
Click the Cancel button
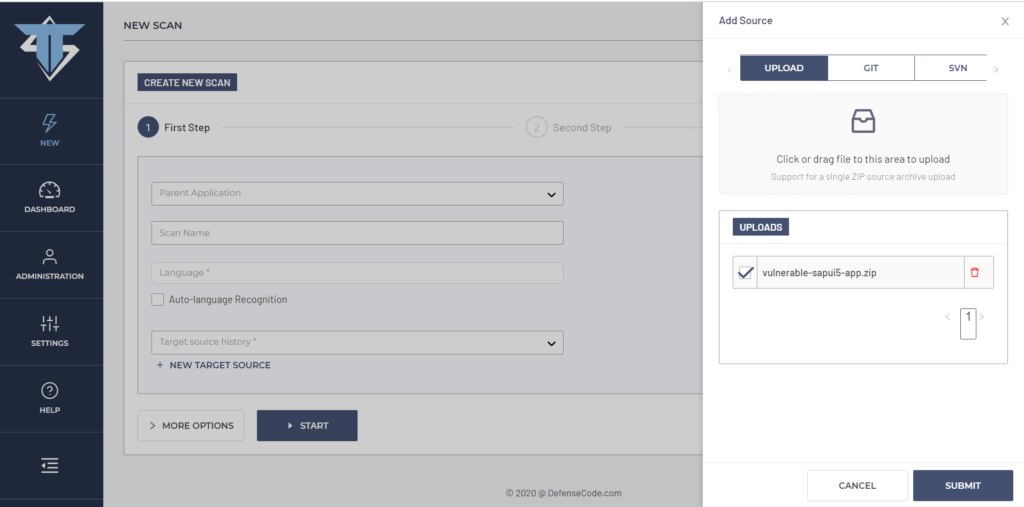(857, 486)
